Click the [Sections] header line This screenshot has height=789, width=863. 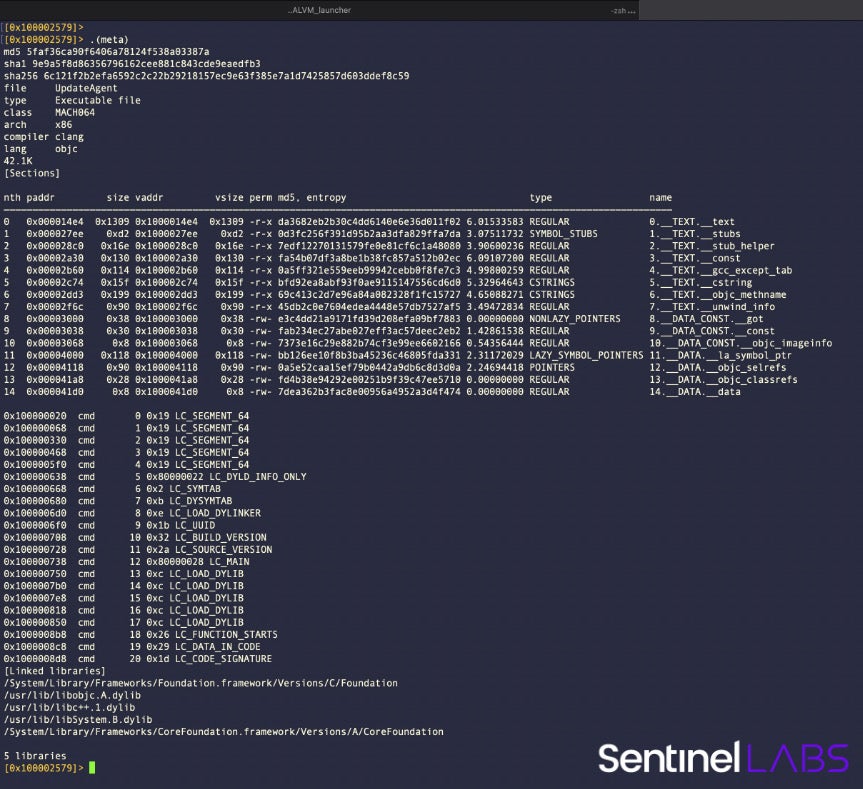[31, 173]
